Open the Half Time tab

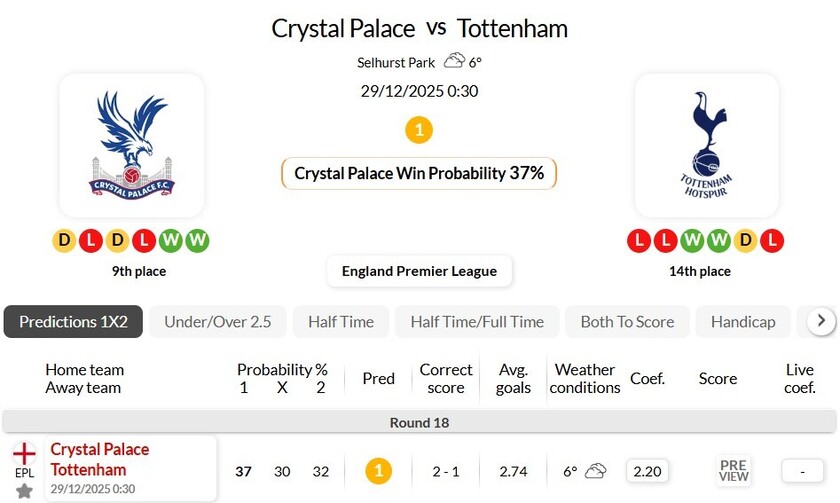pyautogui.click(x=341, y=321)
